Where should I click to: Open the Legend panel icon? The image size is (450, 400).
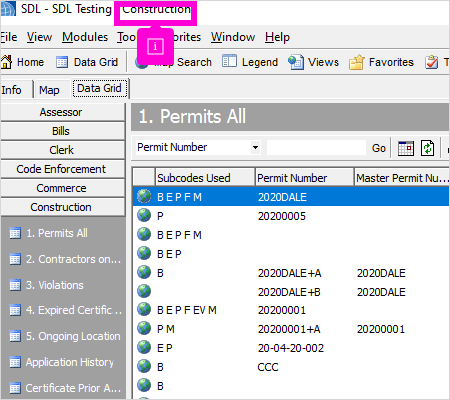229,62
